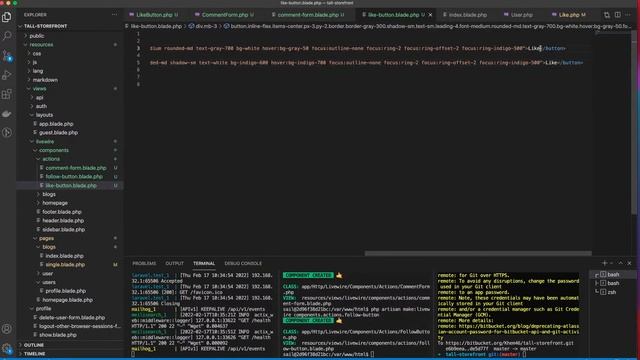
Task: Click the div.mb-3 breadcrumb
Action: (206, 26)
